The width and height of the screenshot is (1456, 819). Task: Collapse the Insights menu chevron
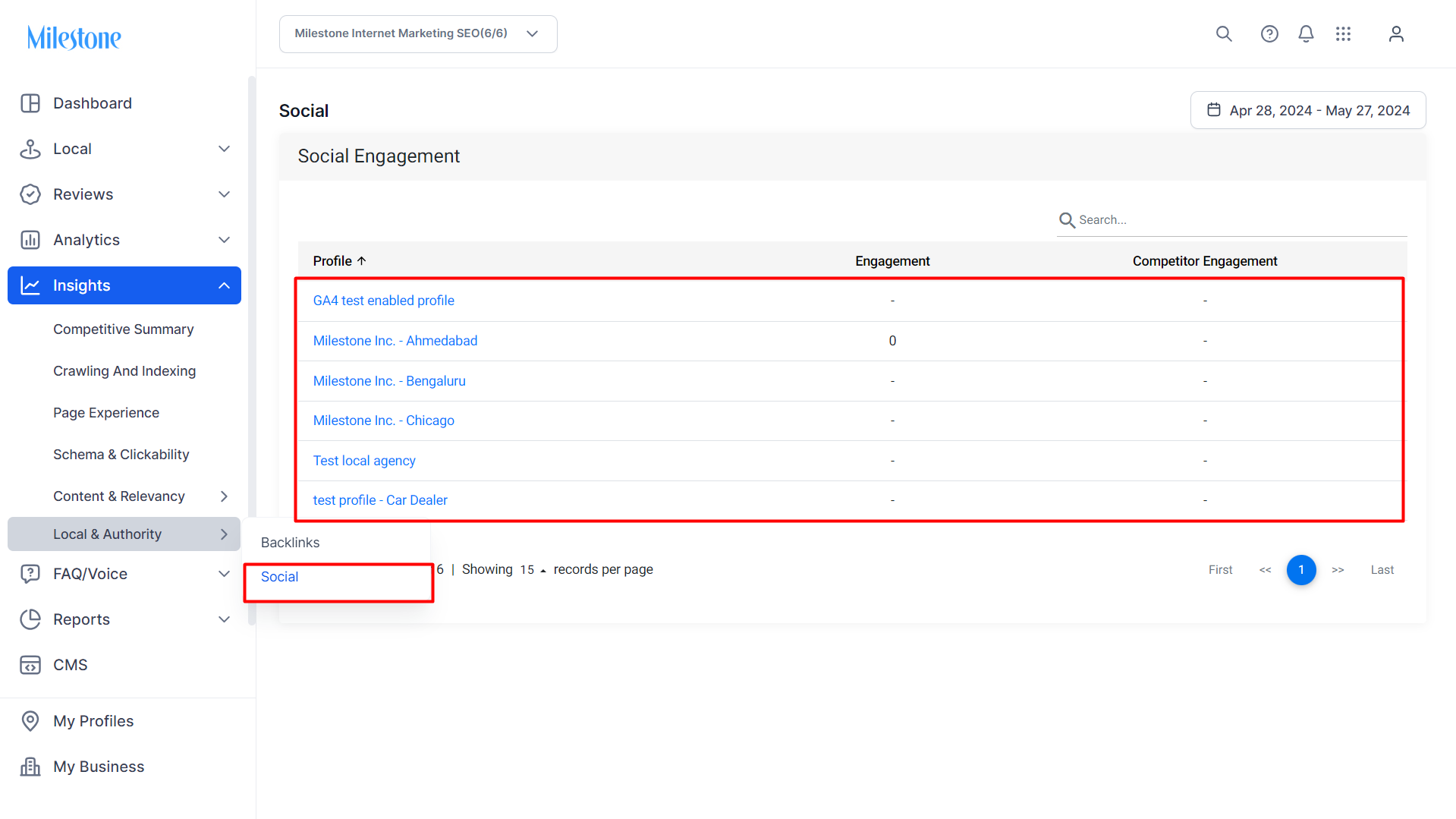(x=224, y=285)
